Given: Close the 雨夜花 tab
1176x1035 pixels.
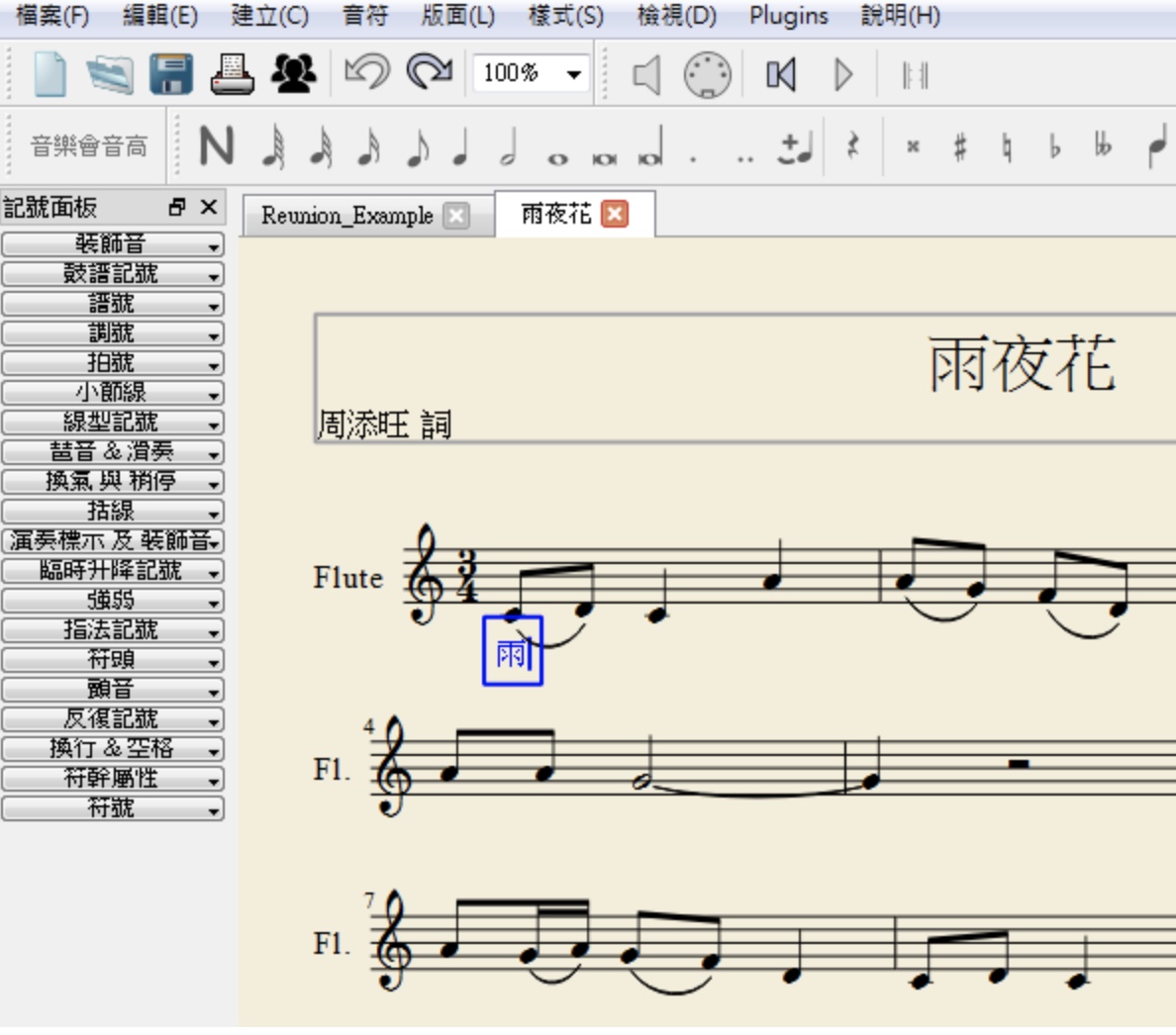Looking at the screenshot, I should pos(615,215).
